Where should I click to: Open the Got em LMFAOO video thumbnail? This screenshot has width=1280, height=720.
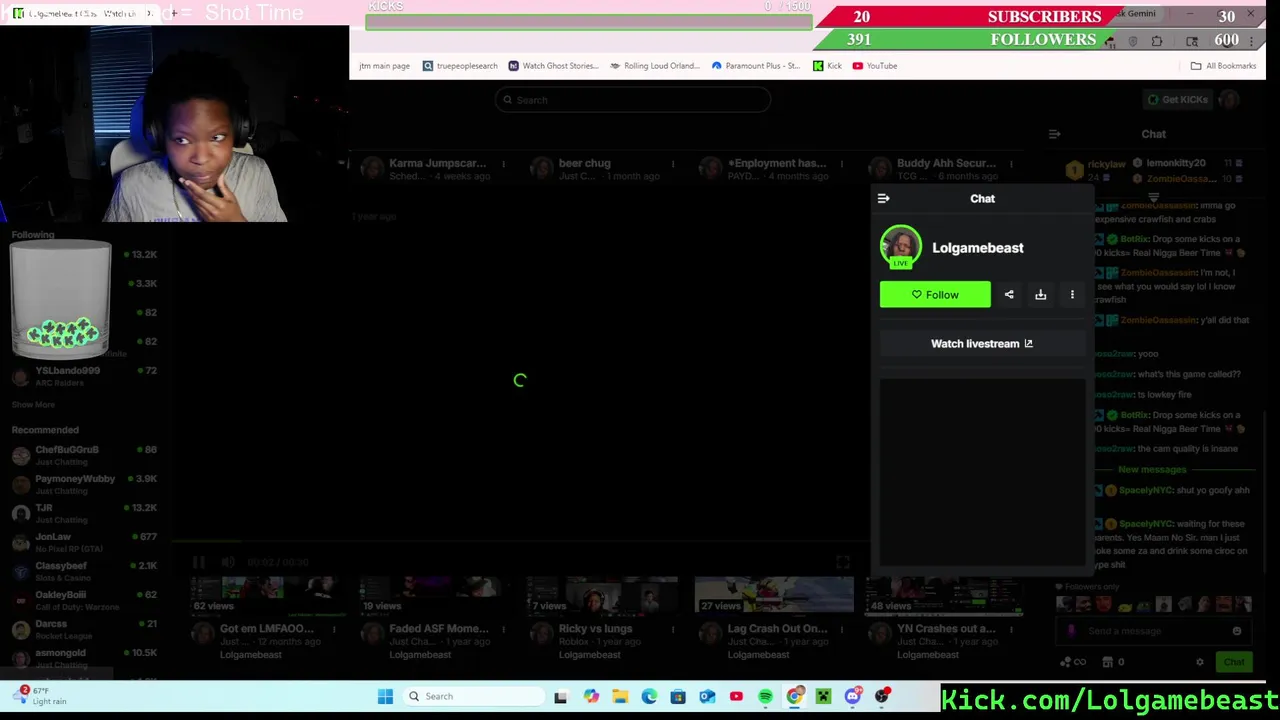pyautogui.click(x=265, y=594)
